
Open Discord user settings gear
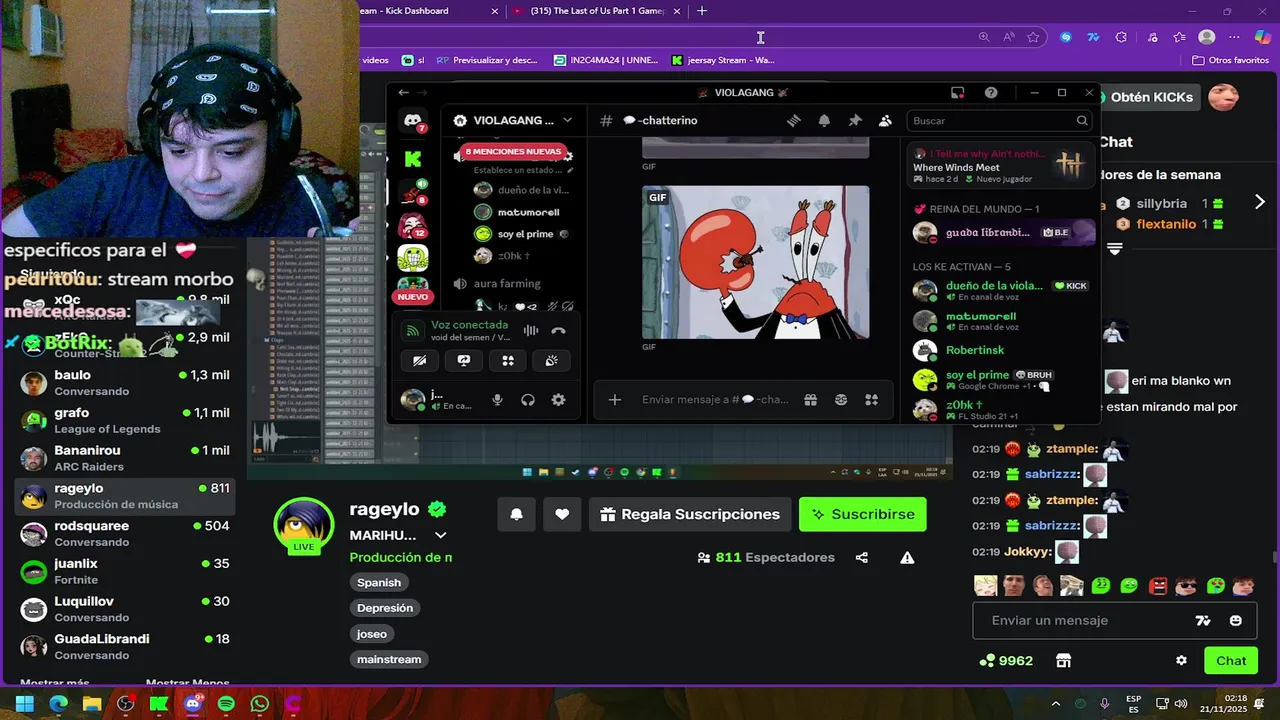[x=558, y=400]
